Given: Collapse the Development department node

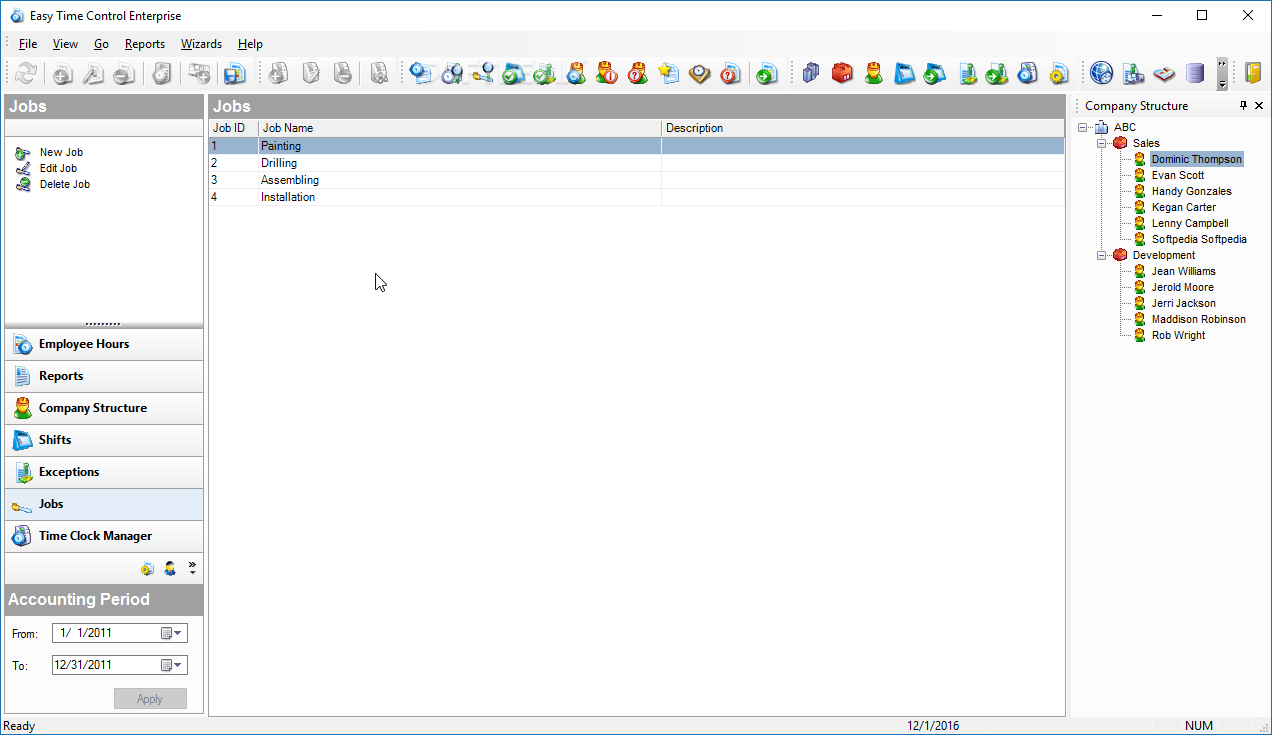Looking at the screenshot, I should pyautogui.click(x=1102, y=255).
